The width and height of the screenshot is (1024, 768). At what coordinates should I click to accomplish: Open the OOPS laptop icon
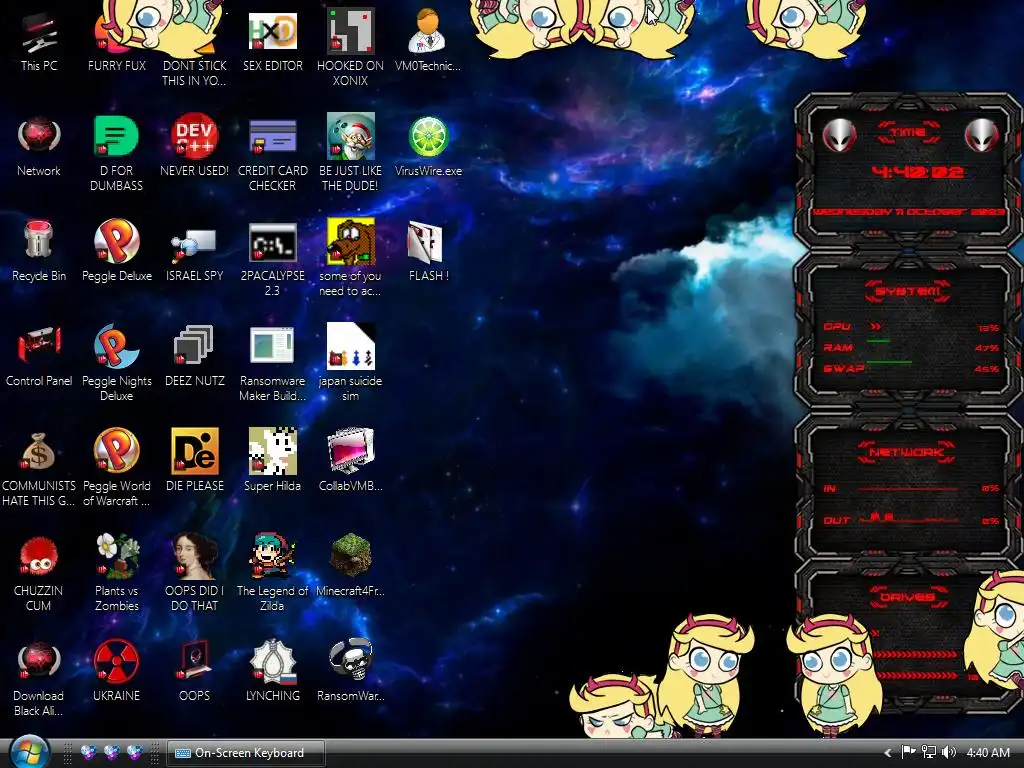[x=194, y=661]
